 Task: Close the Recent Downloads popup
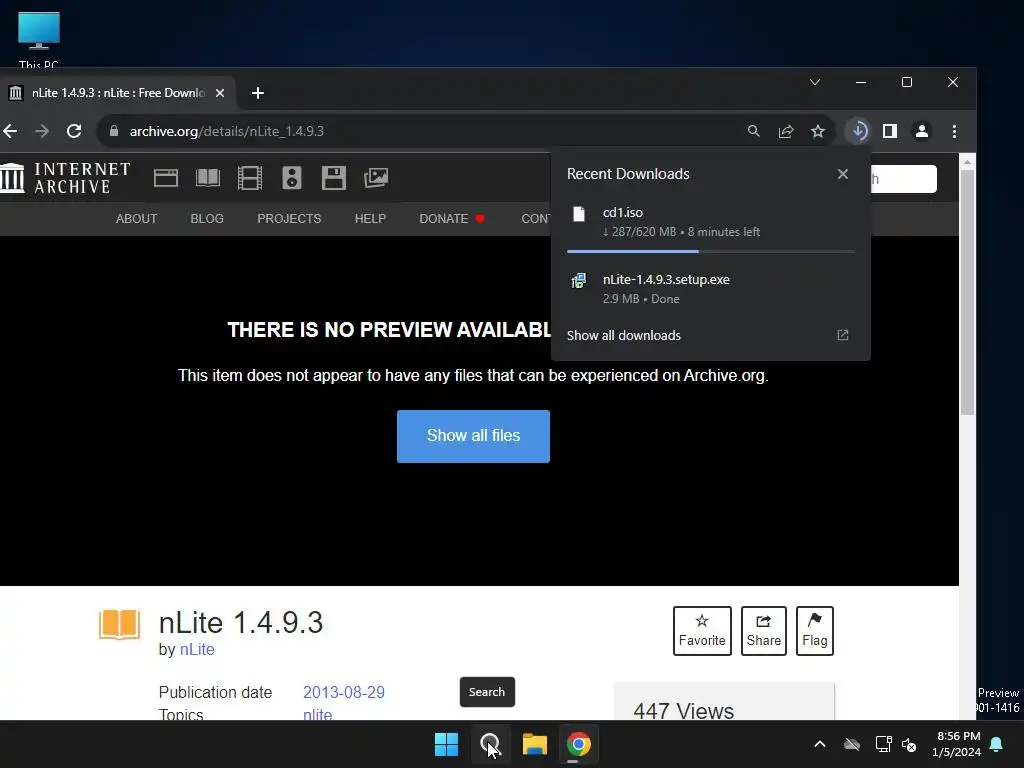(842, 174)
